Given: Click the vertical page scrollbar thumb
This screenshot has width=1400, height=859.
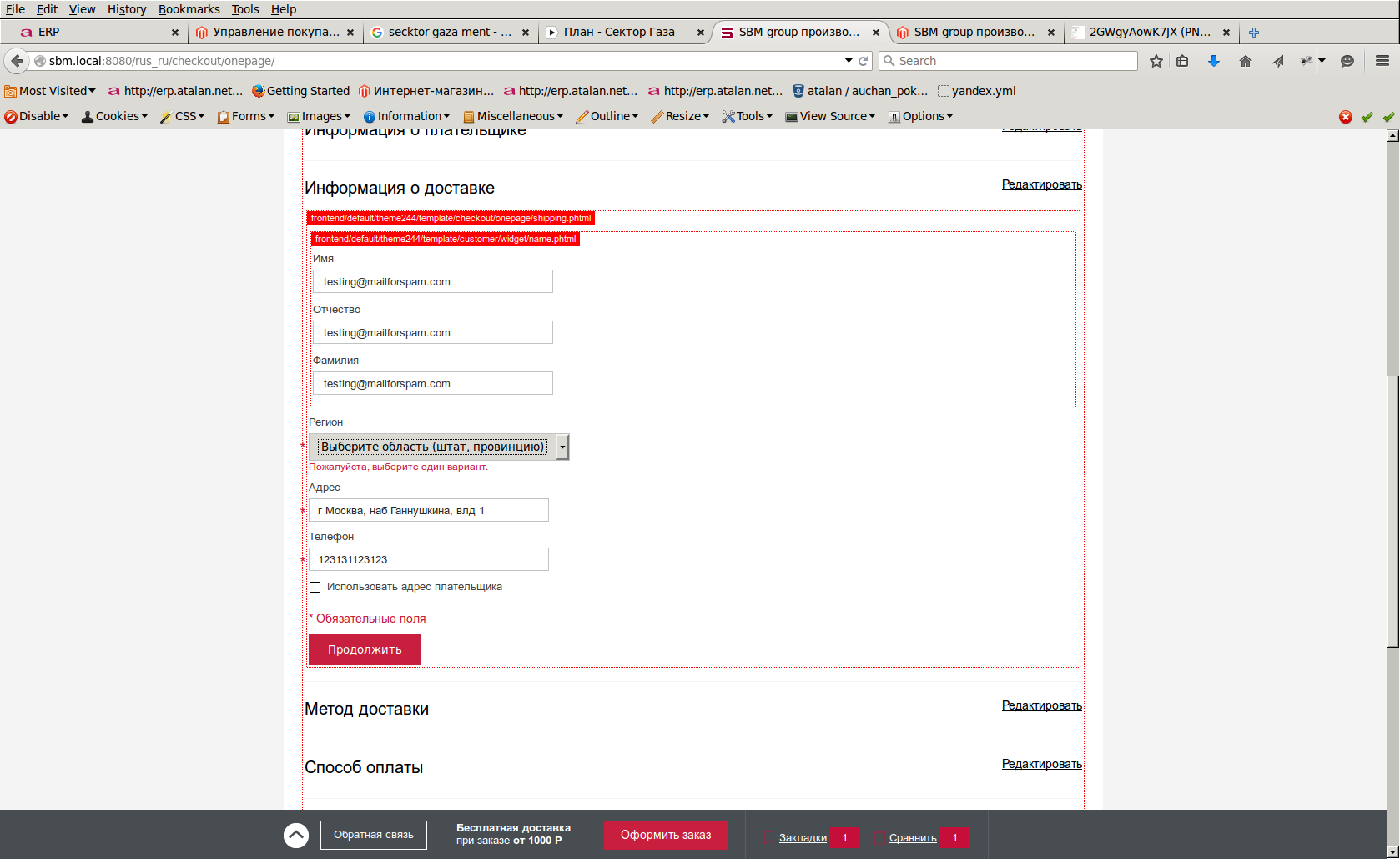Looking at the screenshot, I should pyautogui.click(x=1392, y=512).
